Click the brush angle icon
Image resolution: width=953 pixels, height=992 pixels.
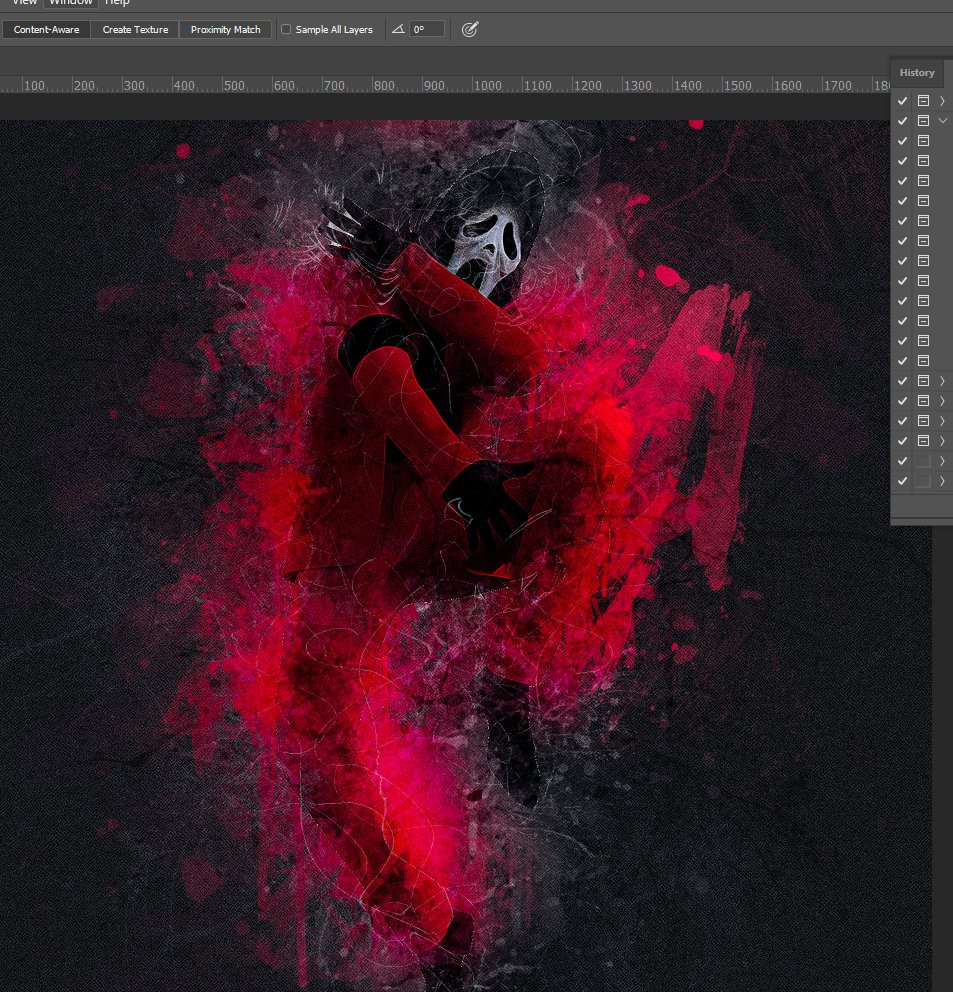(x=398, y=29)
